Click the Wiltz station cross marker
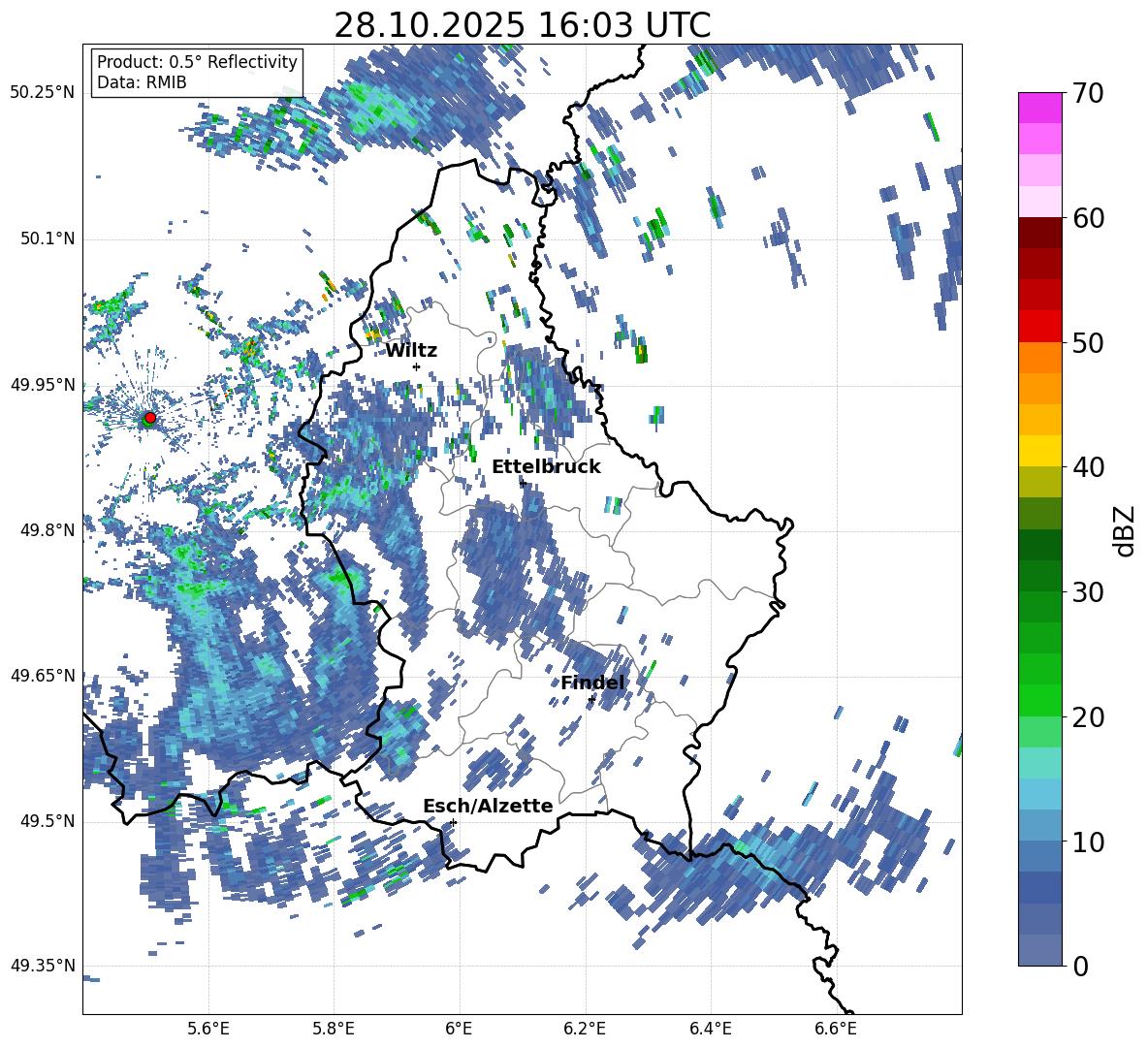 417,366
